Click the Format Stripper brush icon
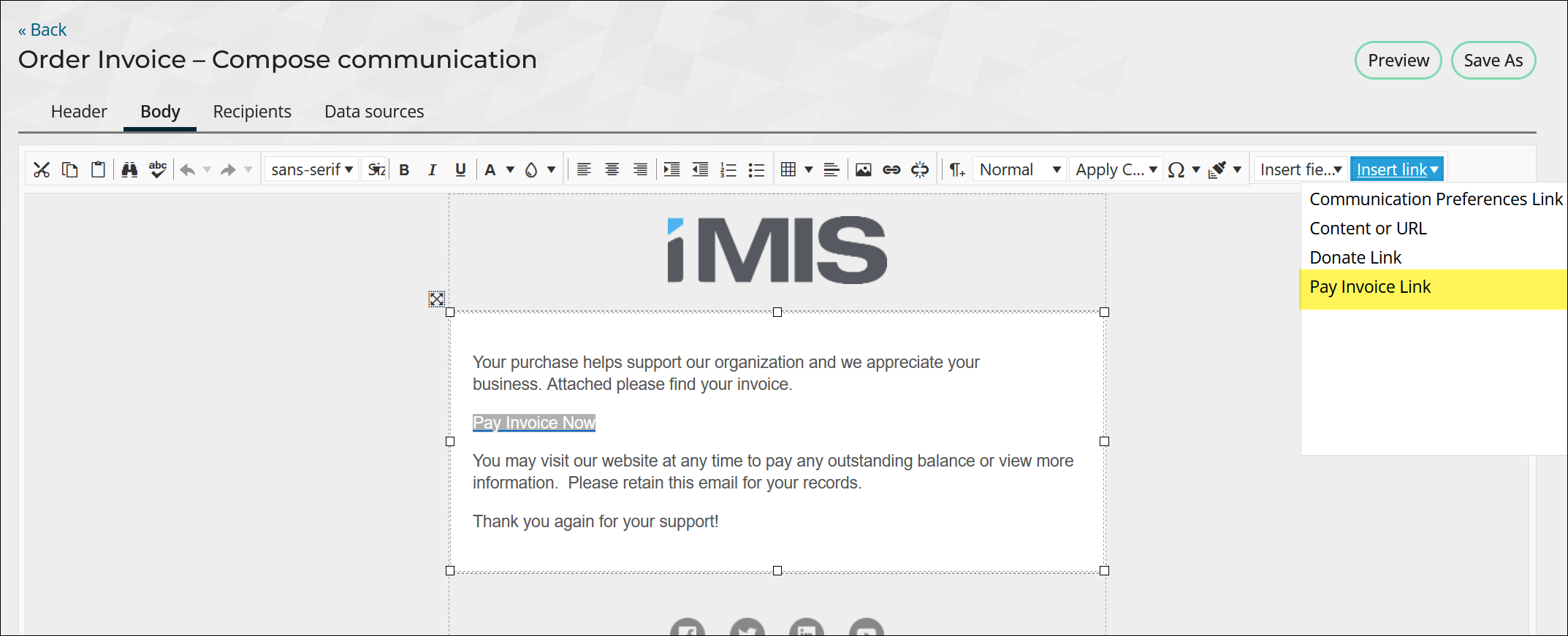This screenshot has width=1568, height=636. [x=1217, y=170]
